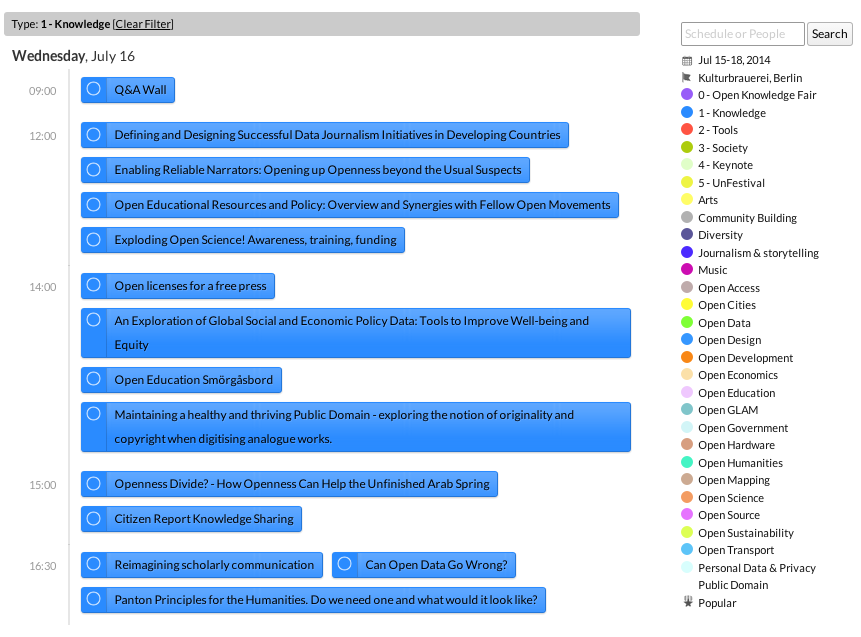Screen dimensions: 861x637
Task: Toggle the circle for Exploding Open Science session
Action: click(x=94, y=239)
